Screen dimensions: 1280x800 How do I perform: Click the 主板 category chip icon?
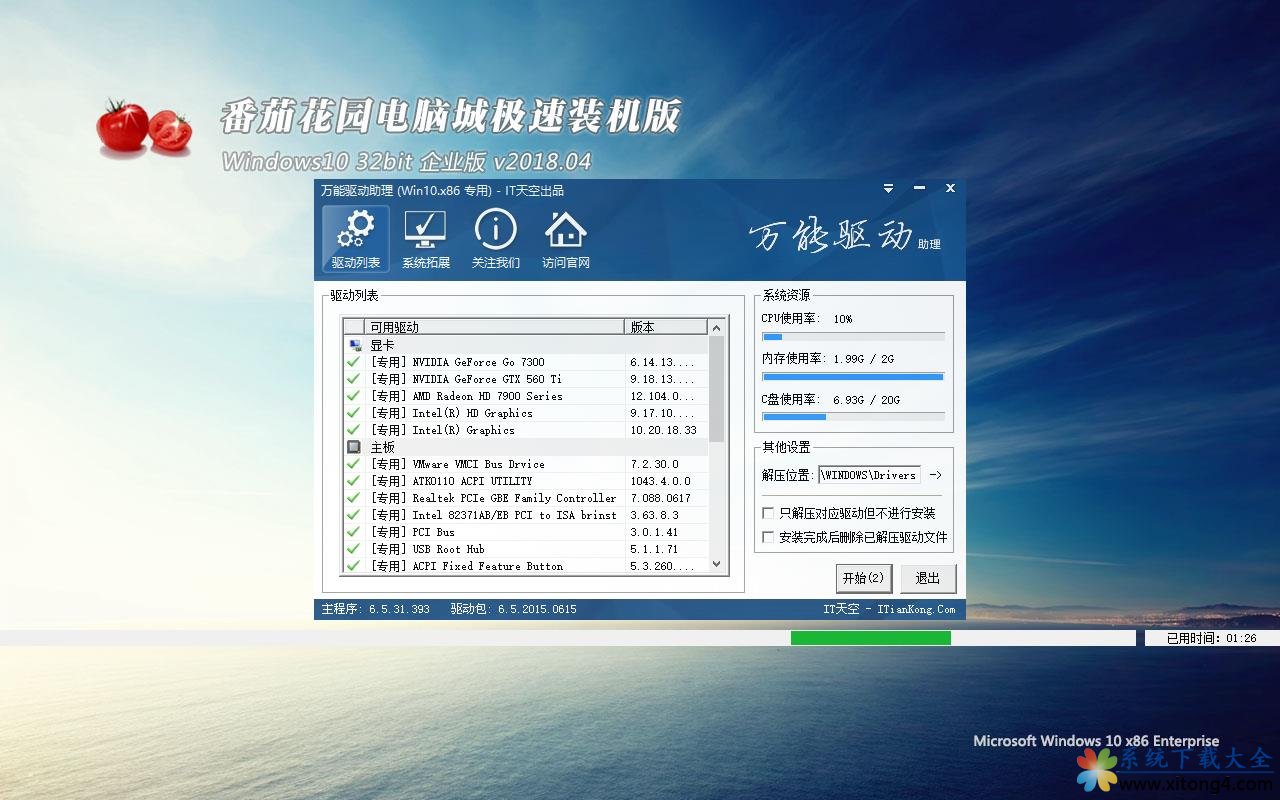tap(354, 447)
